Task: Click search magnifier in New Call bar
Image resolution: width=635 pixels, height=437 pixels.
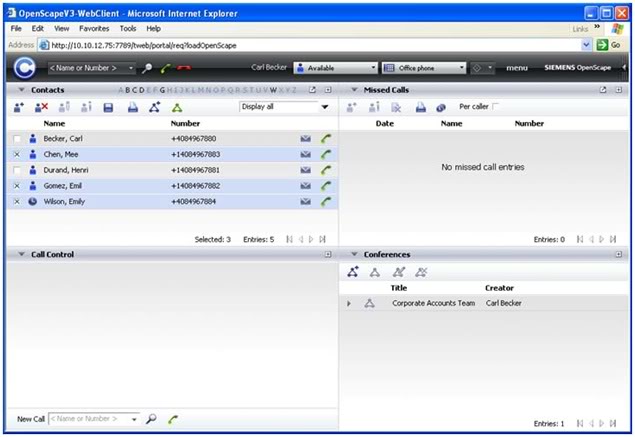Action: tap(151, 419)
